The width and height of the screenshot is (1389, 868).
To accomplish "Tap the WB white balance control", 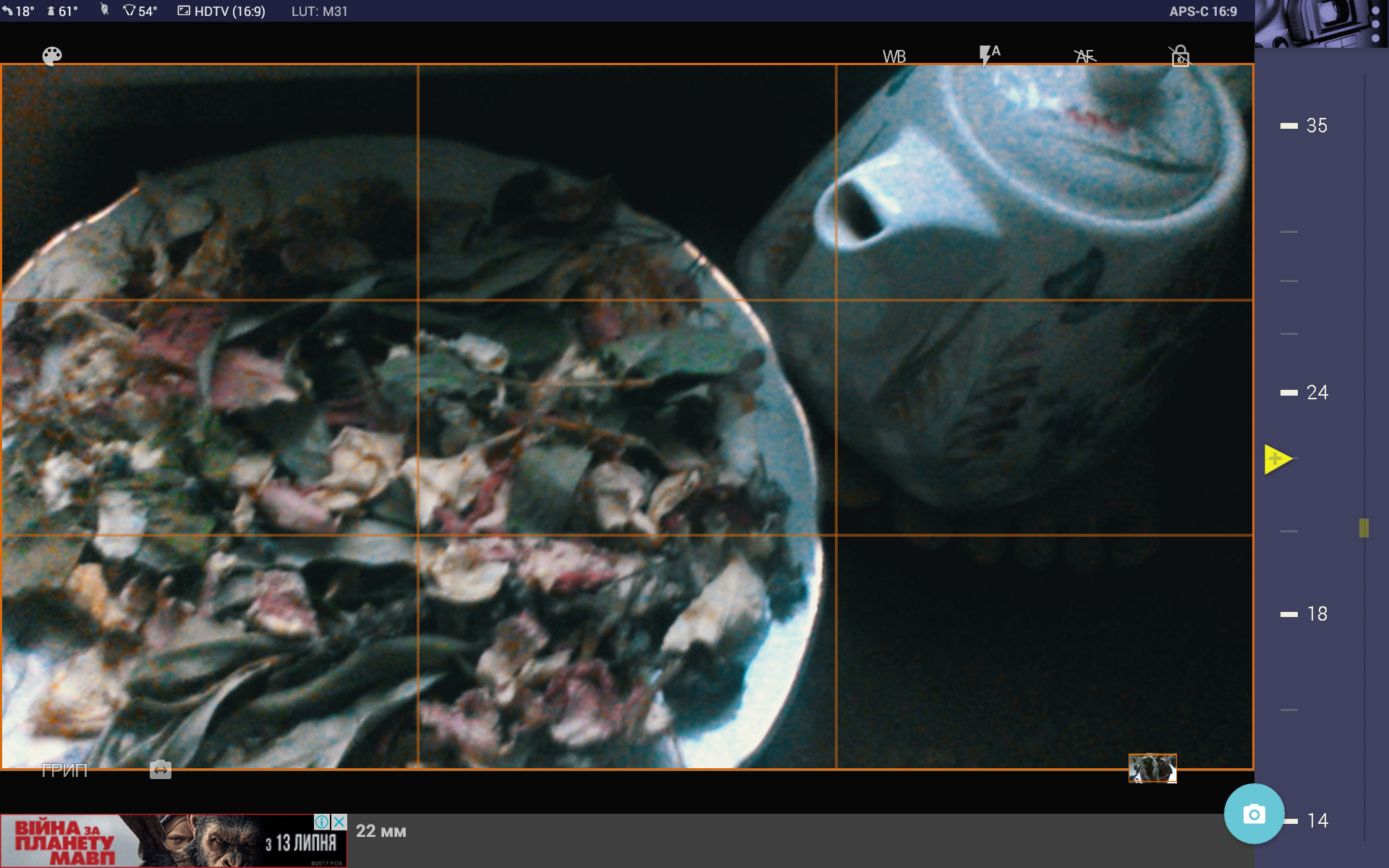I will click(x=894, y=56).
